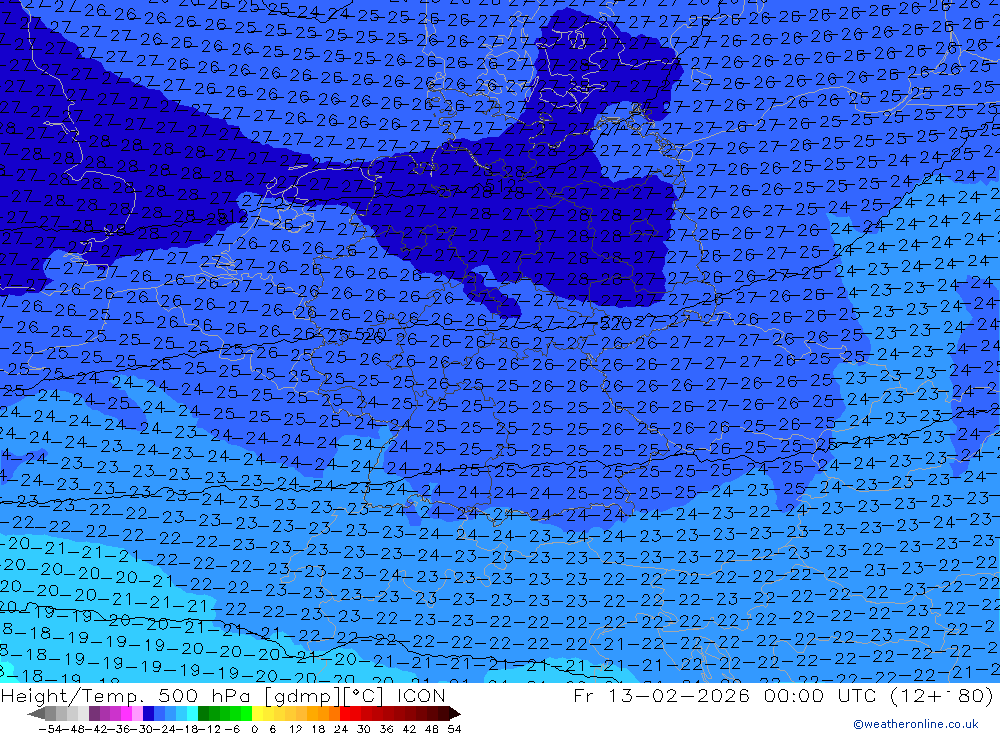The image size is (1000, 733).
Task: Select the forecast date 13-02-2026 text
Action: (678, 695)
